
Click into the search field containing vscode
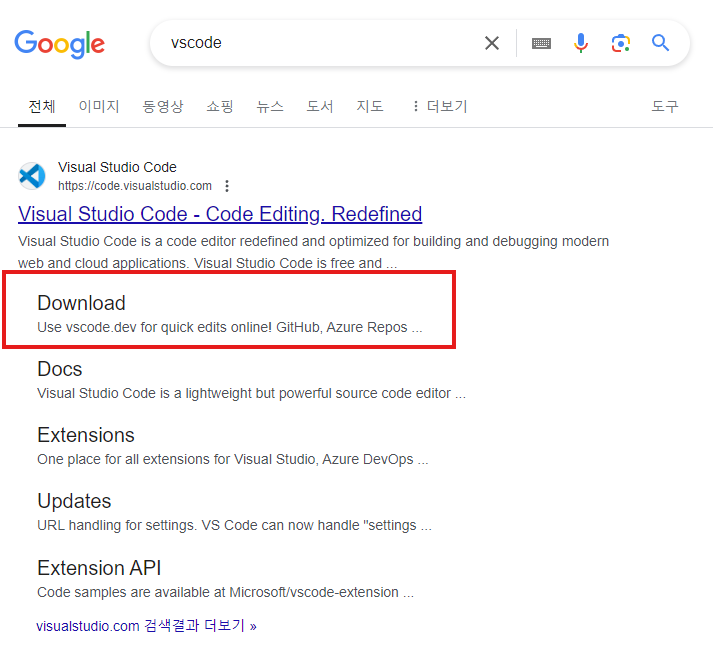[318, 43]
